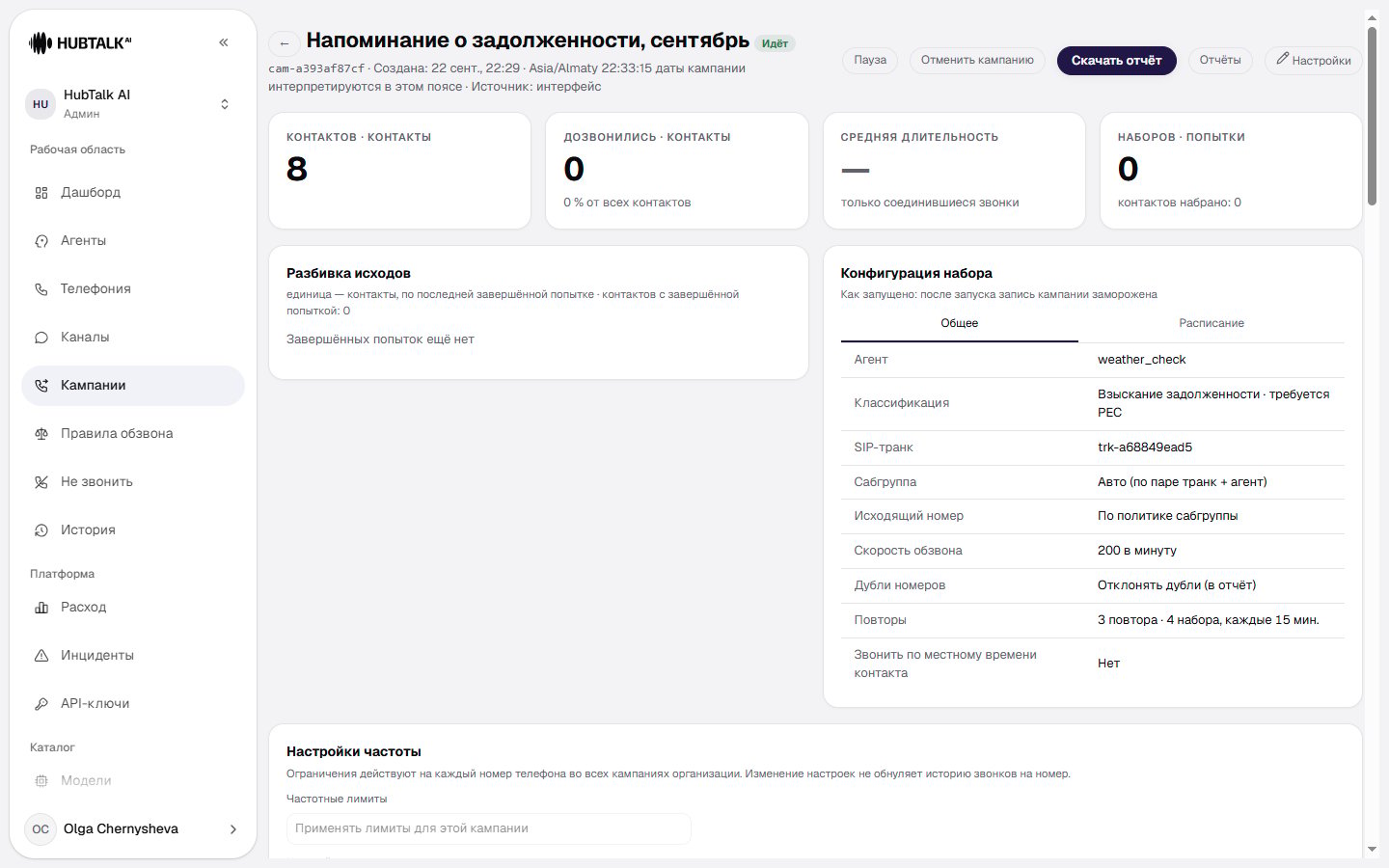The width and height of the screenshot is (1389, 868).
Task: Click the Правила обзвона scales icon
Action: tap(41, 434)
